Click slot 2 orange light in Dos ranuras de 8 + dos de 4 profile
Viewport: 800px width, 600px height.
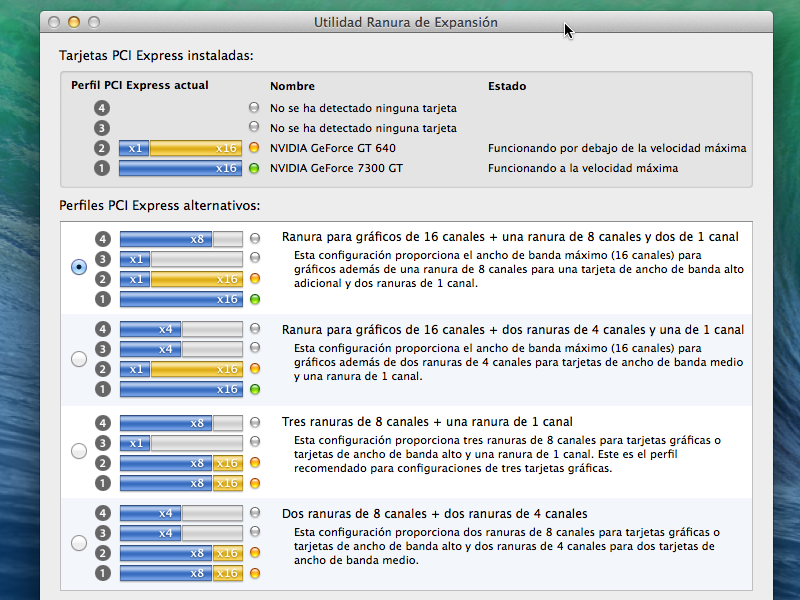tap(255, 553)
